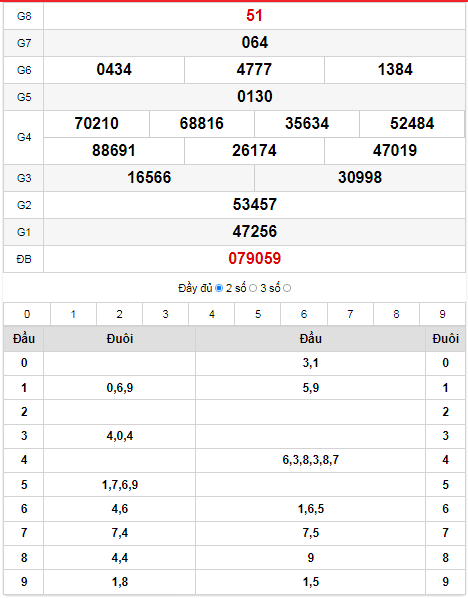
Task: Click the left 'Đầu' column header
Action: pyautogui.click(x=24, y=339)
